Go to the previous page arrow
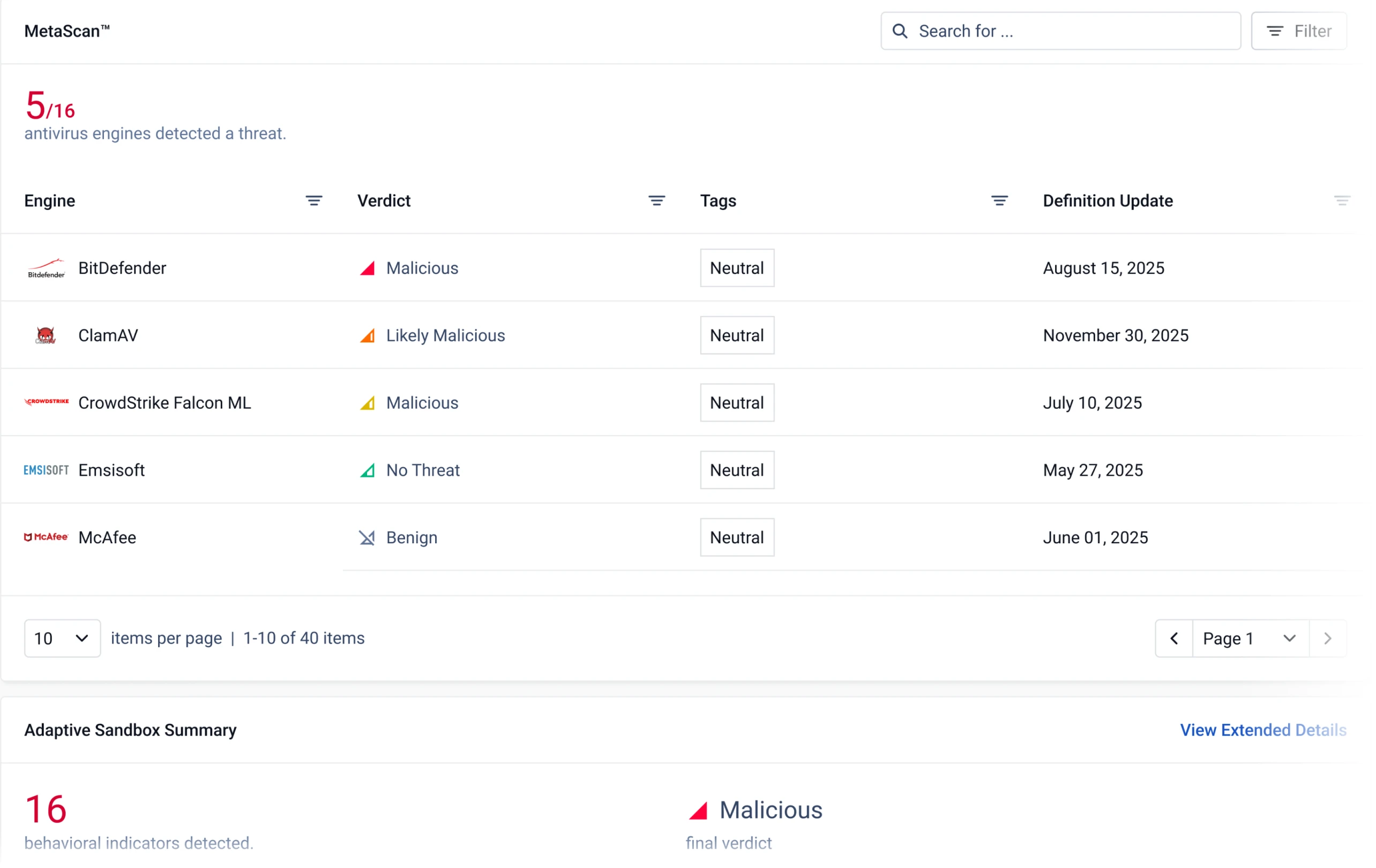 click(x=1173, y=638)
